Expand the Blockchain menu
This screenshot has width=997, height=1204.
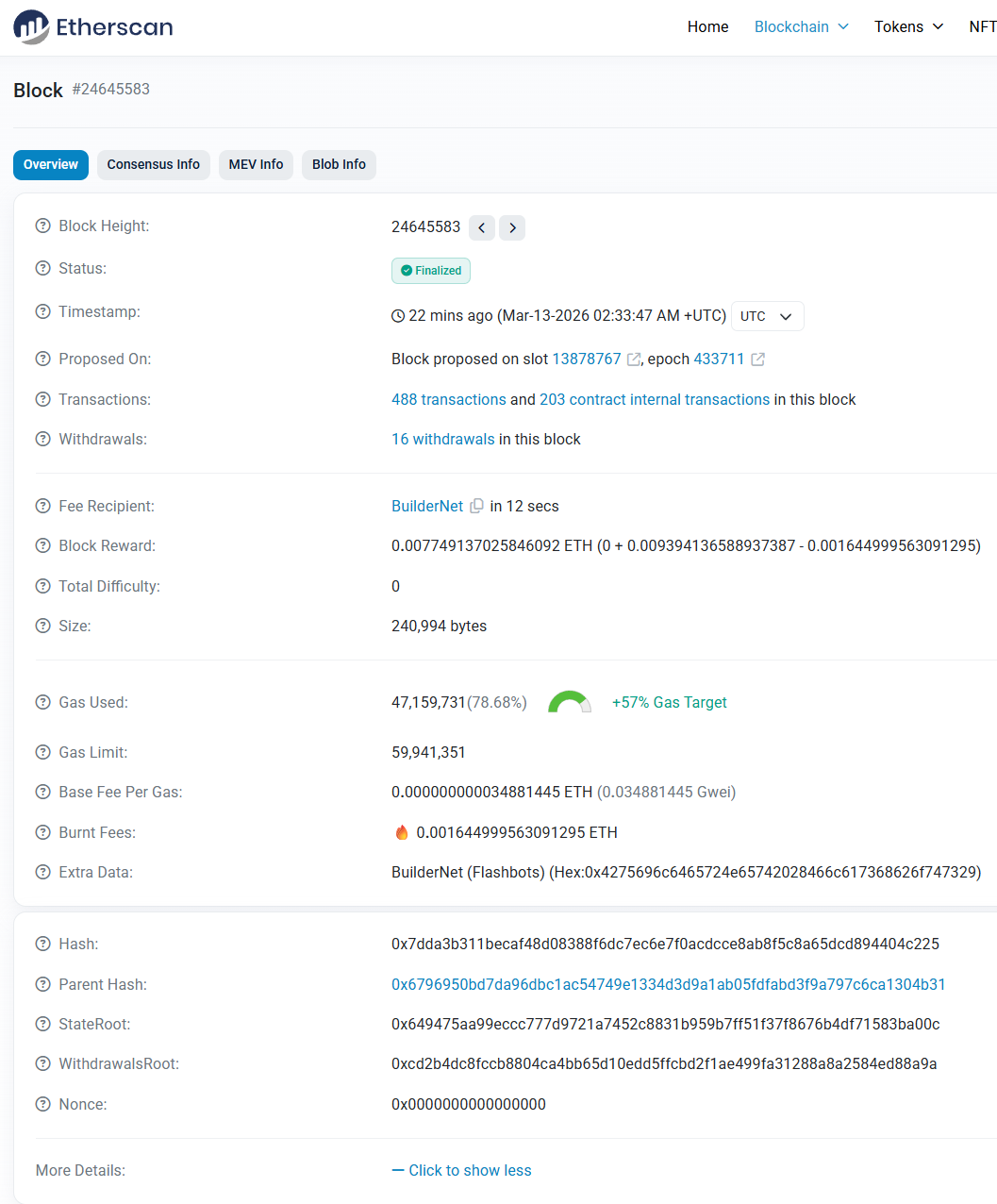[x=801, y=26]
